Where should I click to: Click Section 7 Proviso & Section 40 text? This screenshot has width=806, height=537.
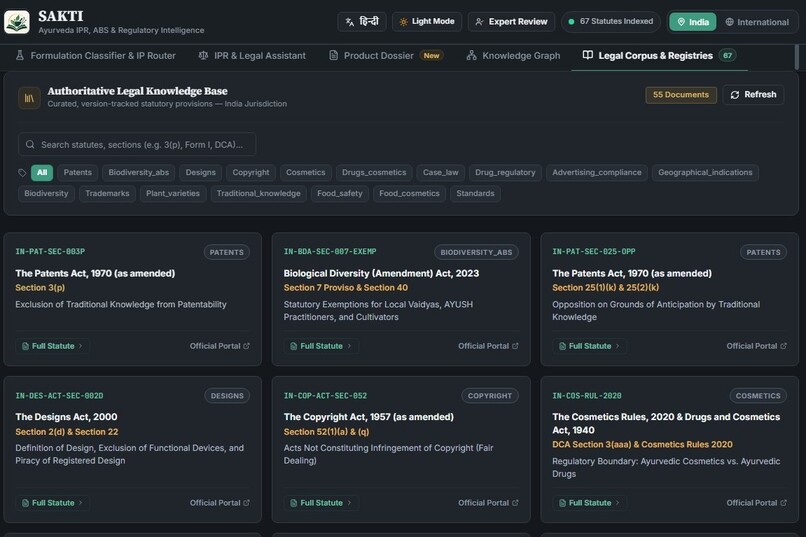pos(345,288)
